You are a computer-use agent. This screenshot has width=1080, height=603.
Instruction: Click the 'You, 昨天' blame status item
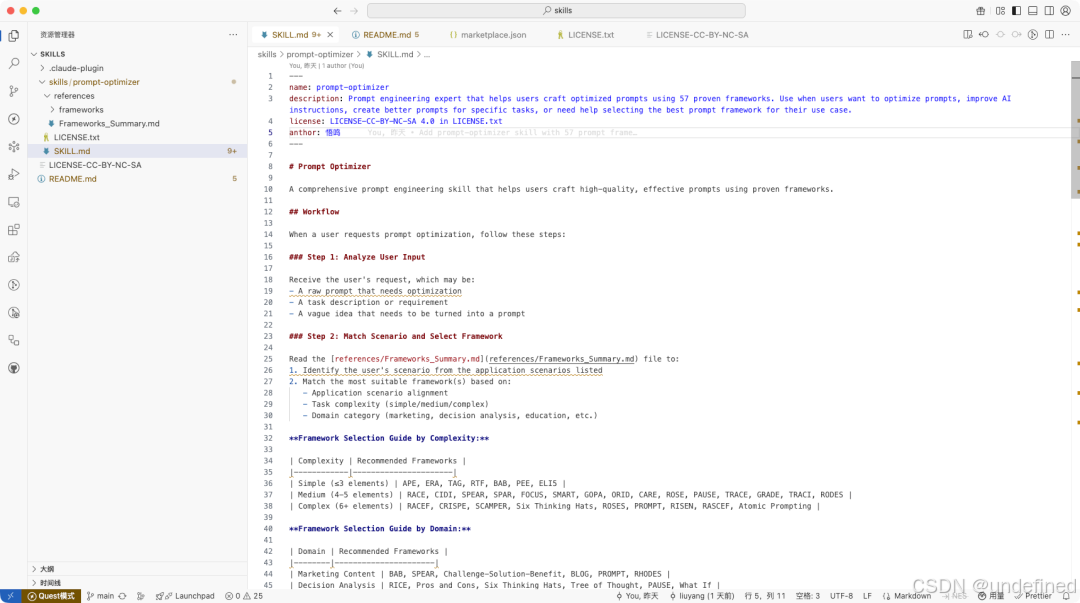tap(637, 596)
